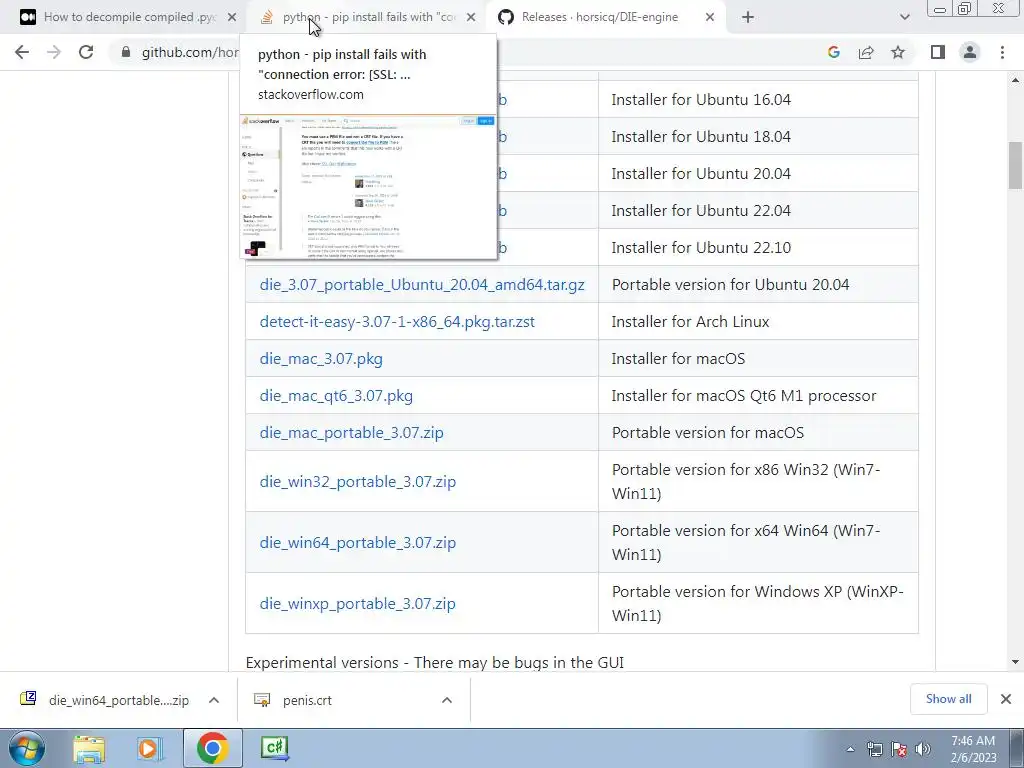The height and width of the screenshot is (768, 1024).
Task: Click 'Installer for Ubuntu 18.04' text
Action: 701,136
